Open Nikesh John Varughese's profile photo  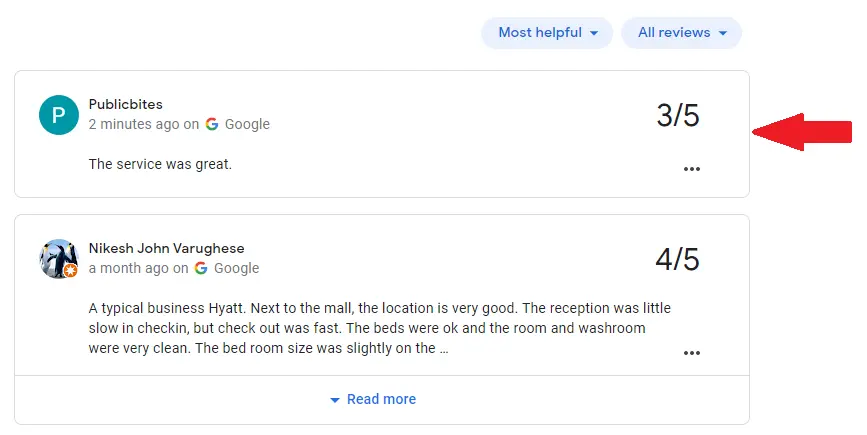(x=59, y=259)
